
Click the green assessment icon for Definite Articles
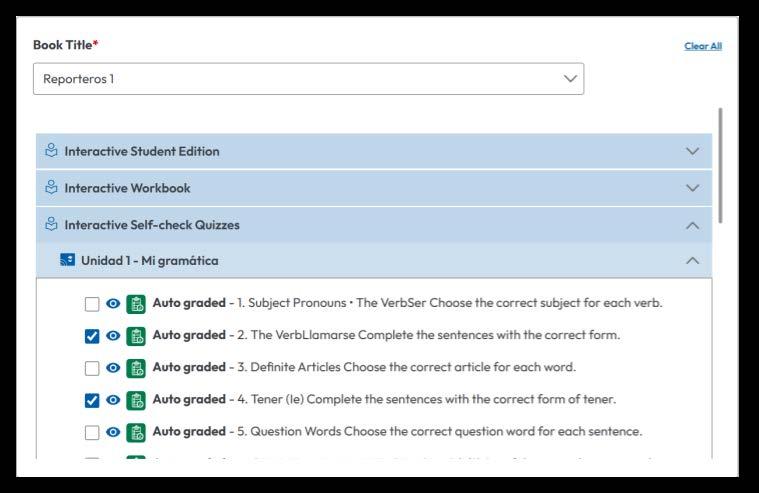pos(137,367)
